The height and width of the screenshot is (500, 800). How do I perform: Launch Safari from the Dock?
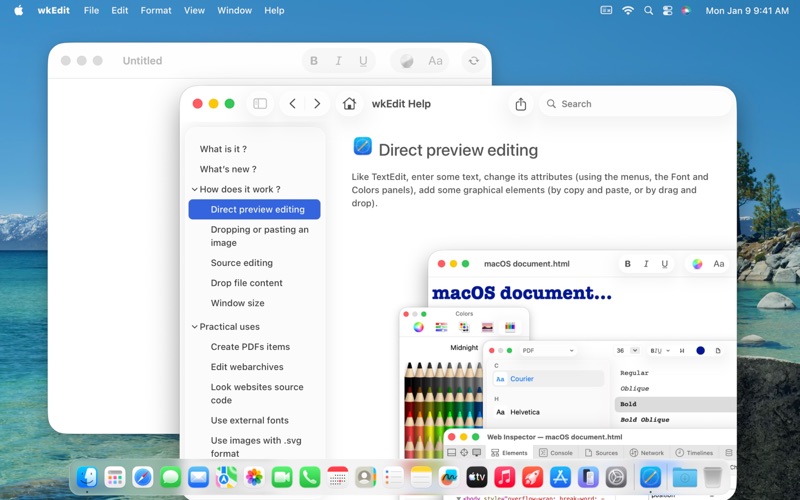142,478
